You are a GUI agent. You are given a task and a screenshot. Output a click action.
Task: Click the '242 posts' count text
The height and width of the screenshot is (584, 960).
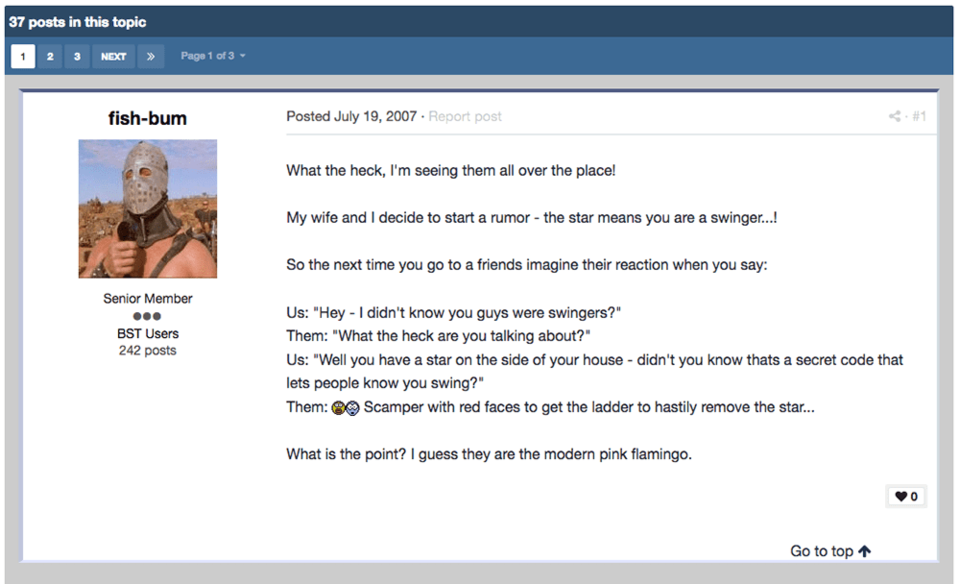coord(148,350)
